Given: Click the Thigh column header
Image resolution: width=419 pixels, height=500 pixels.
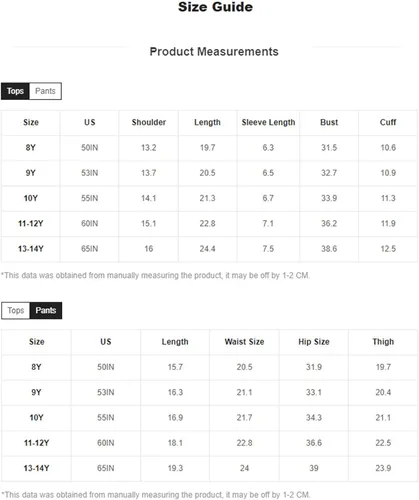Looking at the screenshot, I should coord(383,342).
